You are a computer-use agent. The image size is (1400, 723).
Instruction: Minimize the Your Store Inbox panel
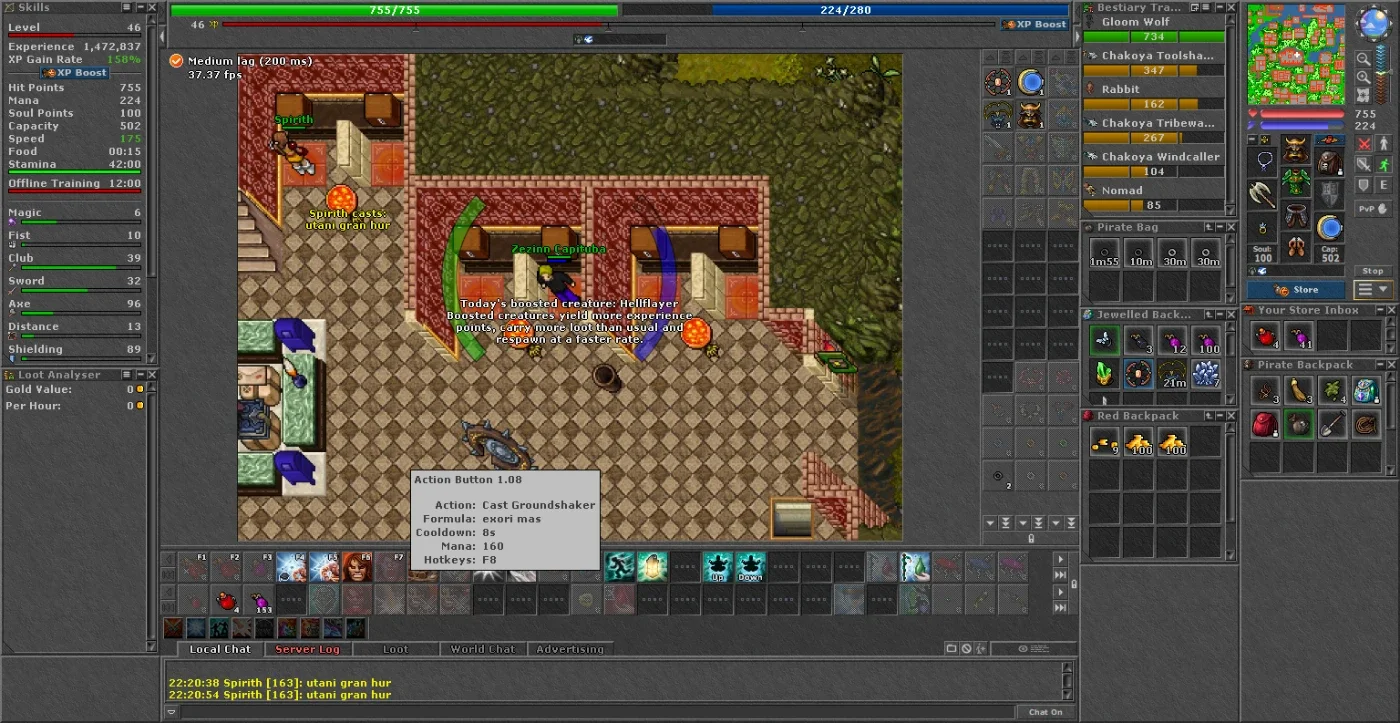click(1380, 310)
